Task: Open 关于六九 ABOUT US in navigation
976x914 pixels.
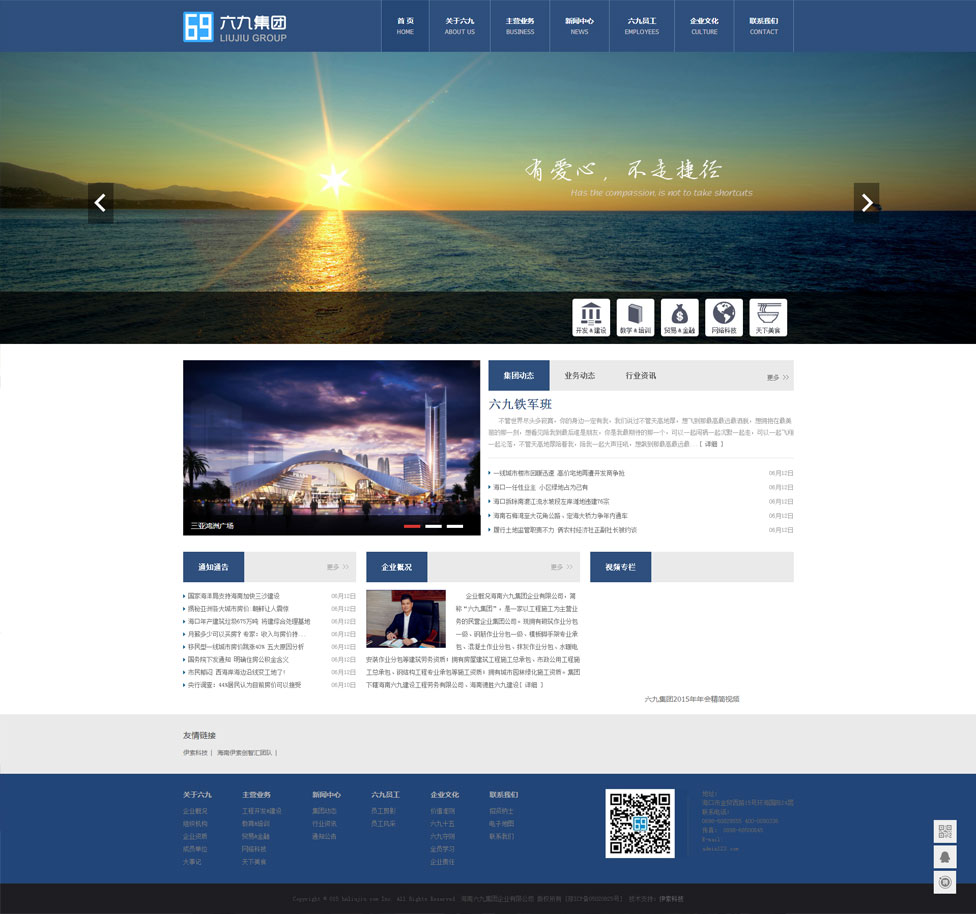Action: [460, 26]
